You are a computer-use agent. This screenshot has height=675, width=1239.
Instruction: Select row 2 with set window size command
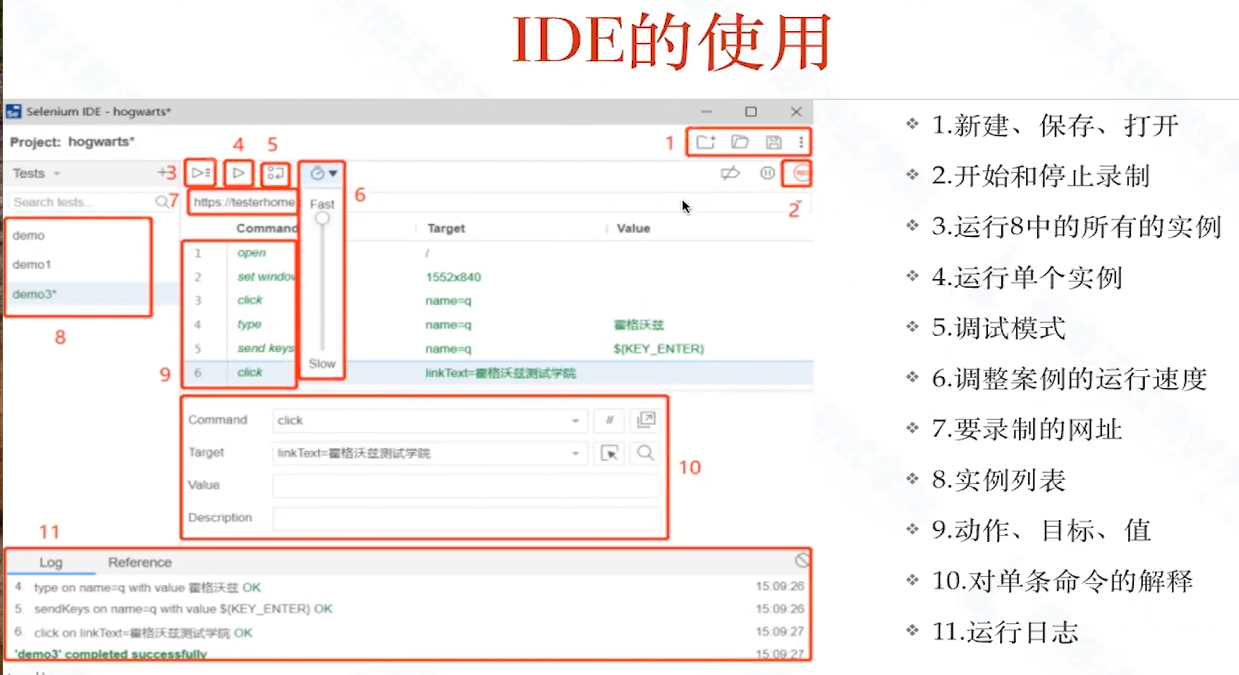(497, 277)
